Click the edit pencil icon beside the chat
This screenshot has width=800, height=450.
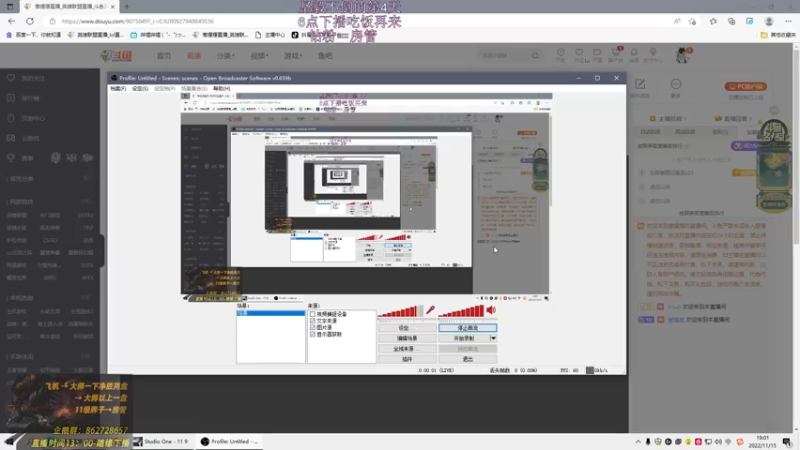640,84
